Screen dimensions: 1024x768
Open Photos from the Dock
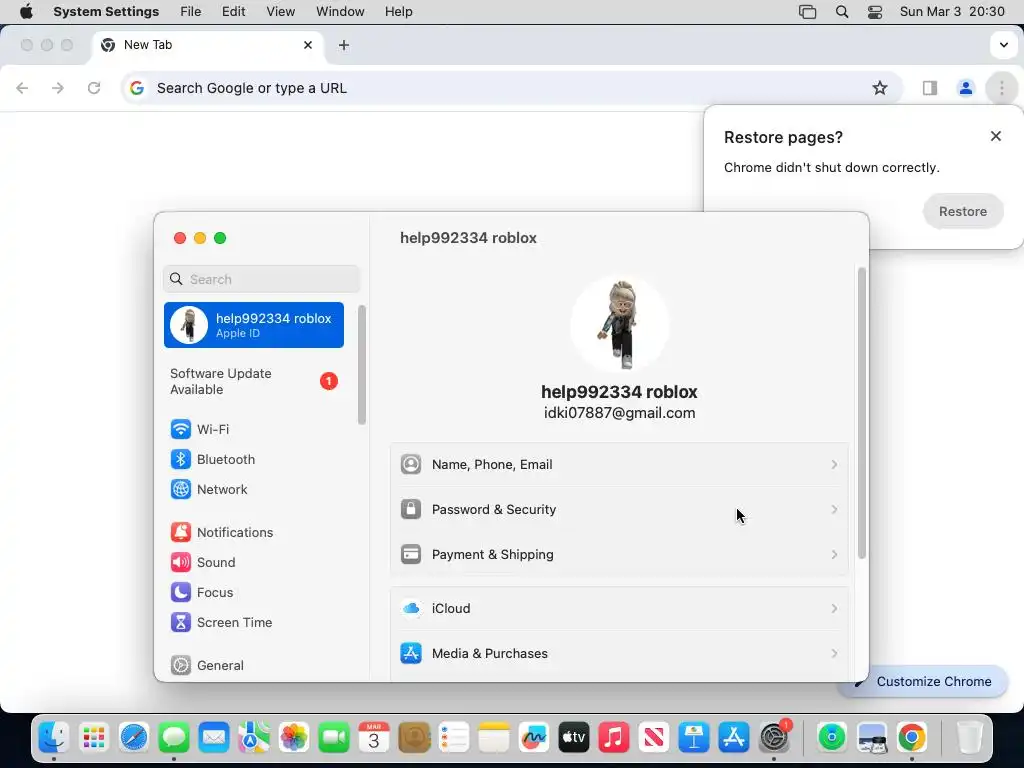click(294, 738)
